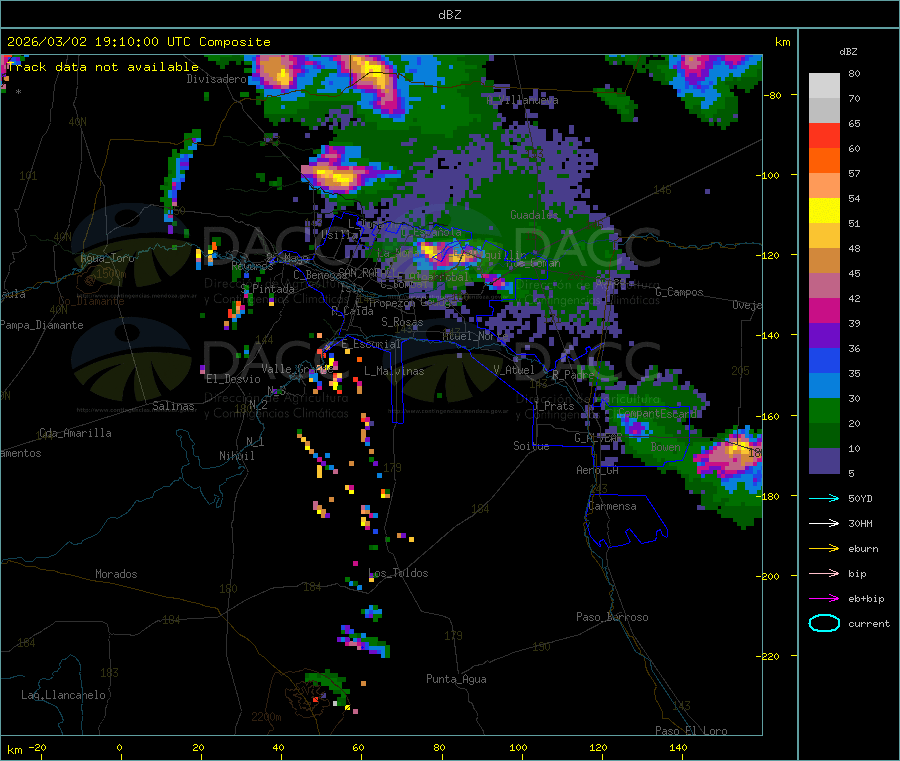
Task: Select the slate purple swatch at the scale bottom
Action: coord(824,461)
